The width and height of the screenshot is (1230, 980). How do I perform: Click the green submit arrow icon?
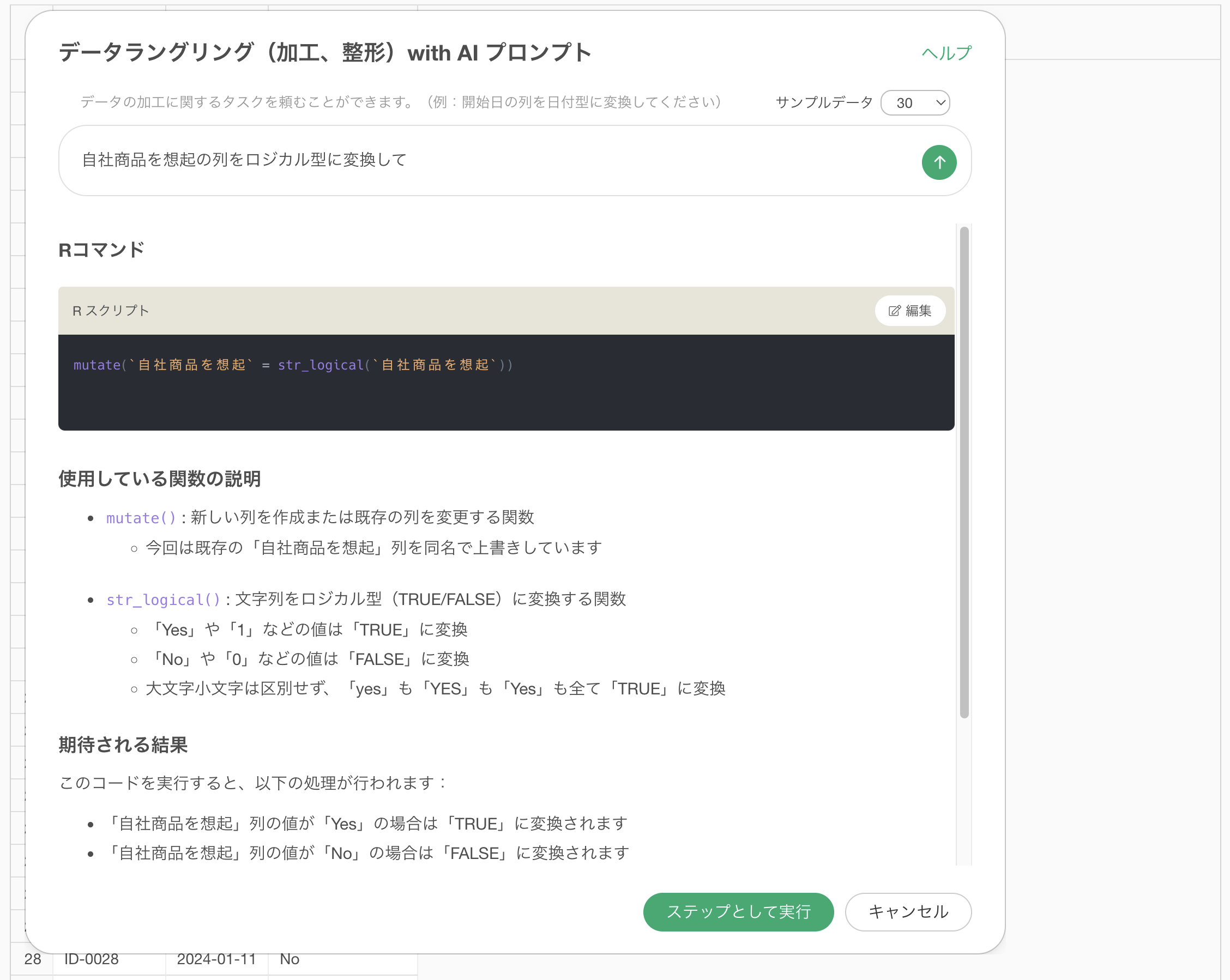938,162
